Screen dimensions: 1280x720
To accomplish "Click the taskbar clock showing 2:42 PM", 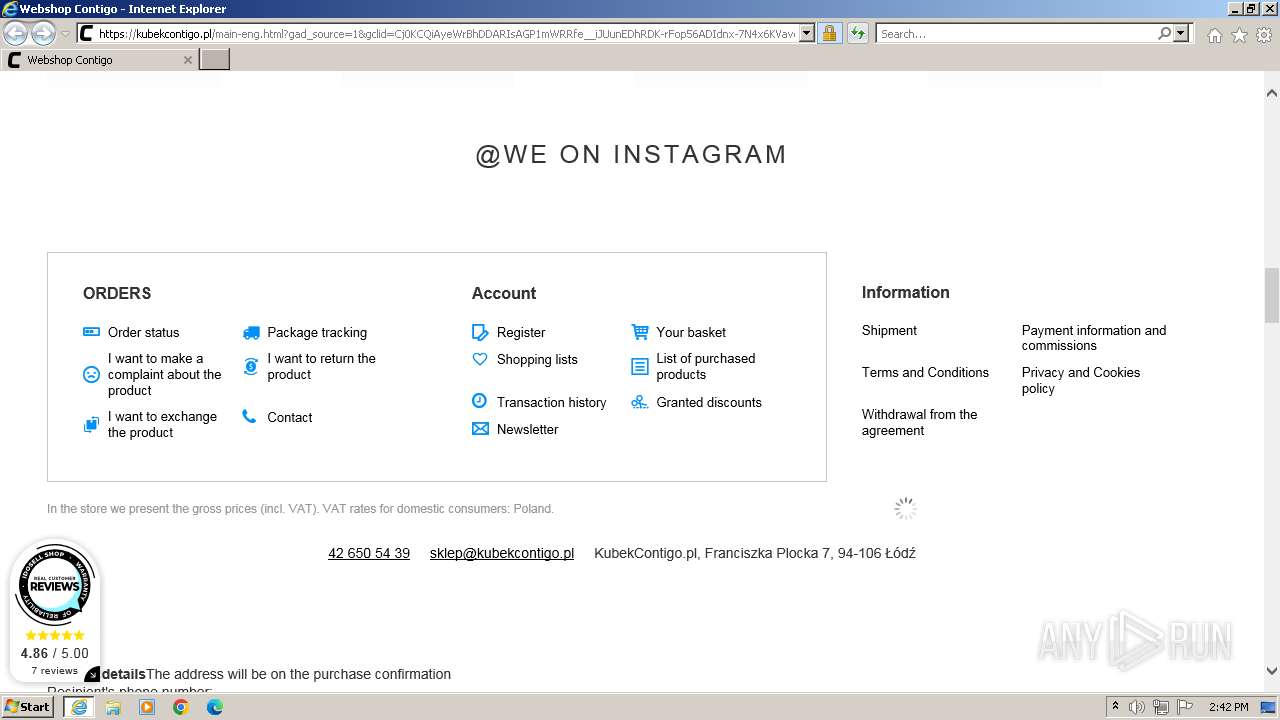I will tap(1228, 707).
